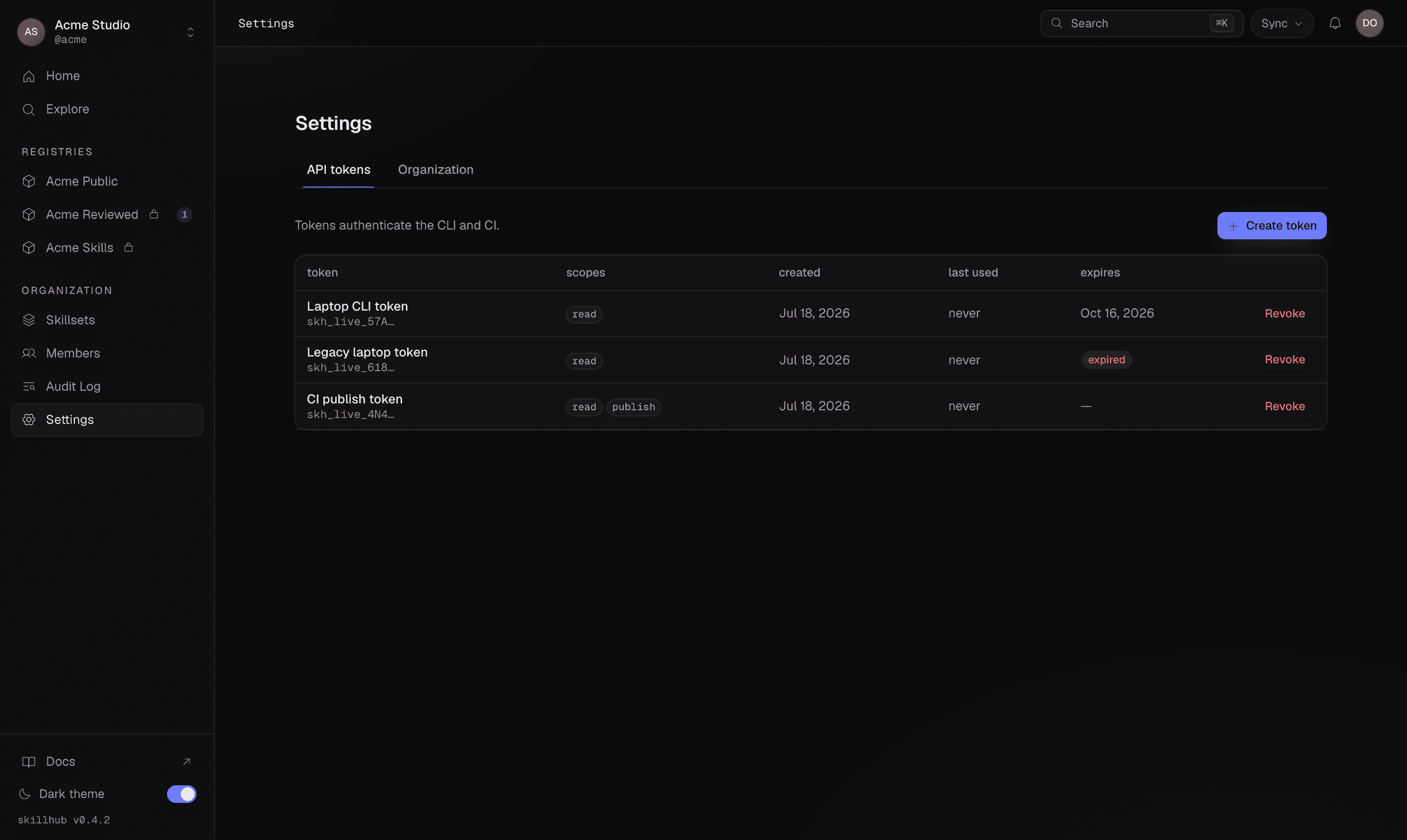The height and width of the screenshot is (840, 1407).
Task: Click the DO user avatar
Action: coord(1370,23)
